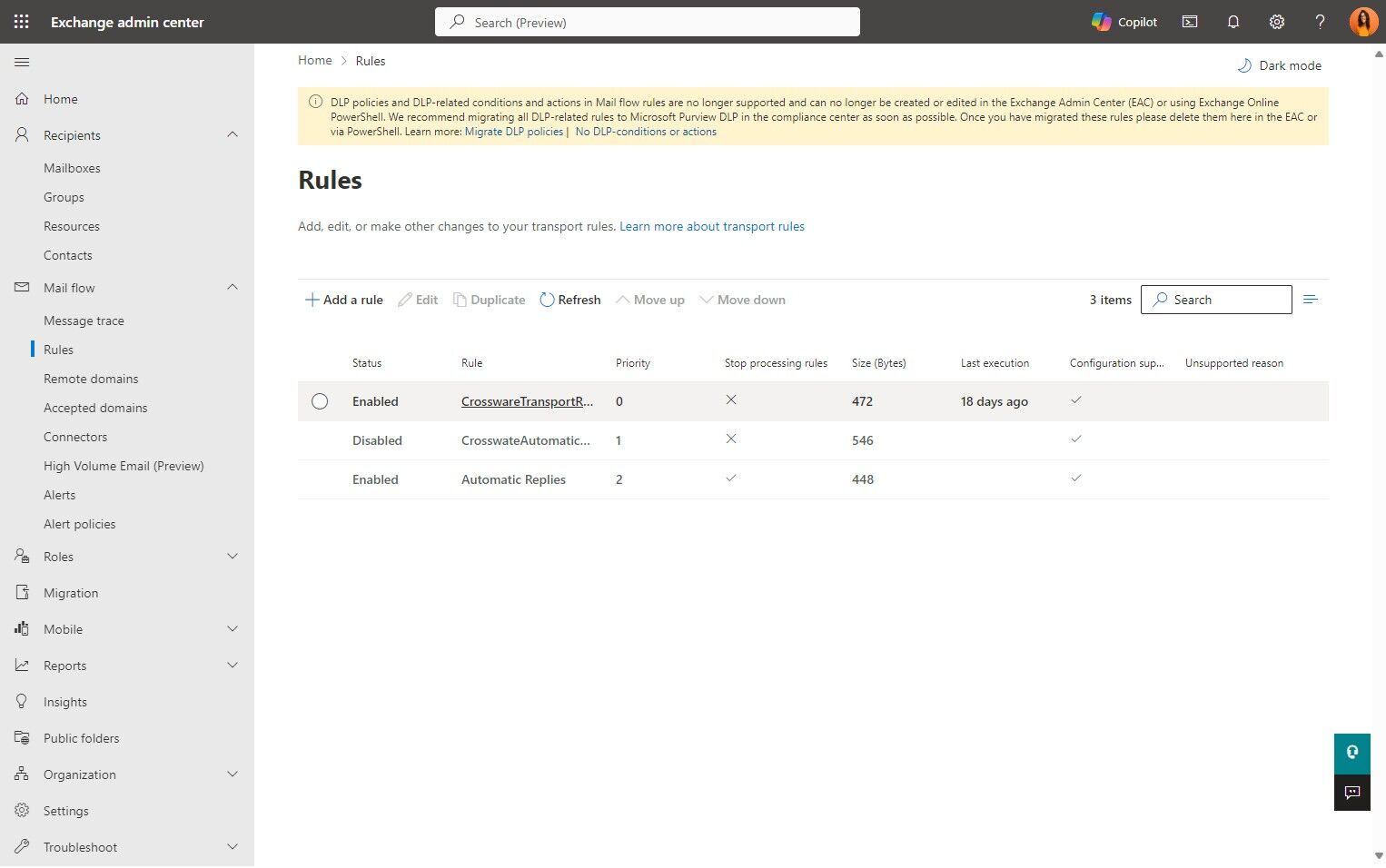The width and height of the screenshot is (1386, 868).
Task: Click Refresh in the toolbar
Action: [x=570, y=300]
